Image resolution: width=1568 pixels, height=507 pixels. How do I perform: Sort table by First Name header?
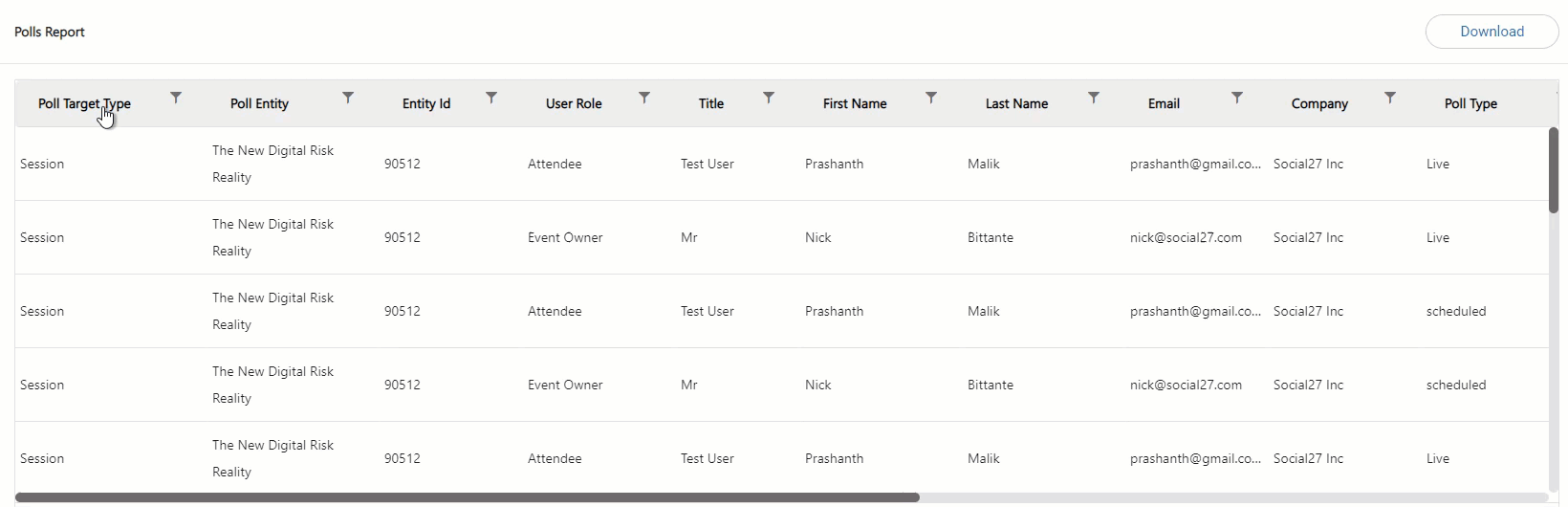coord(855,103)
